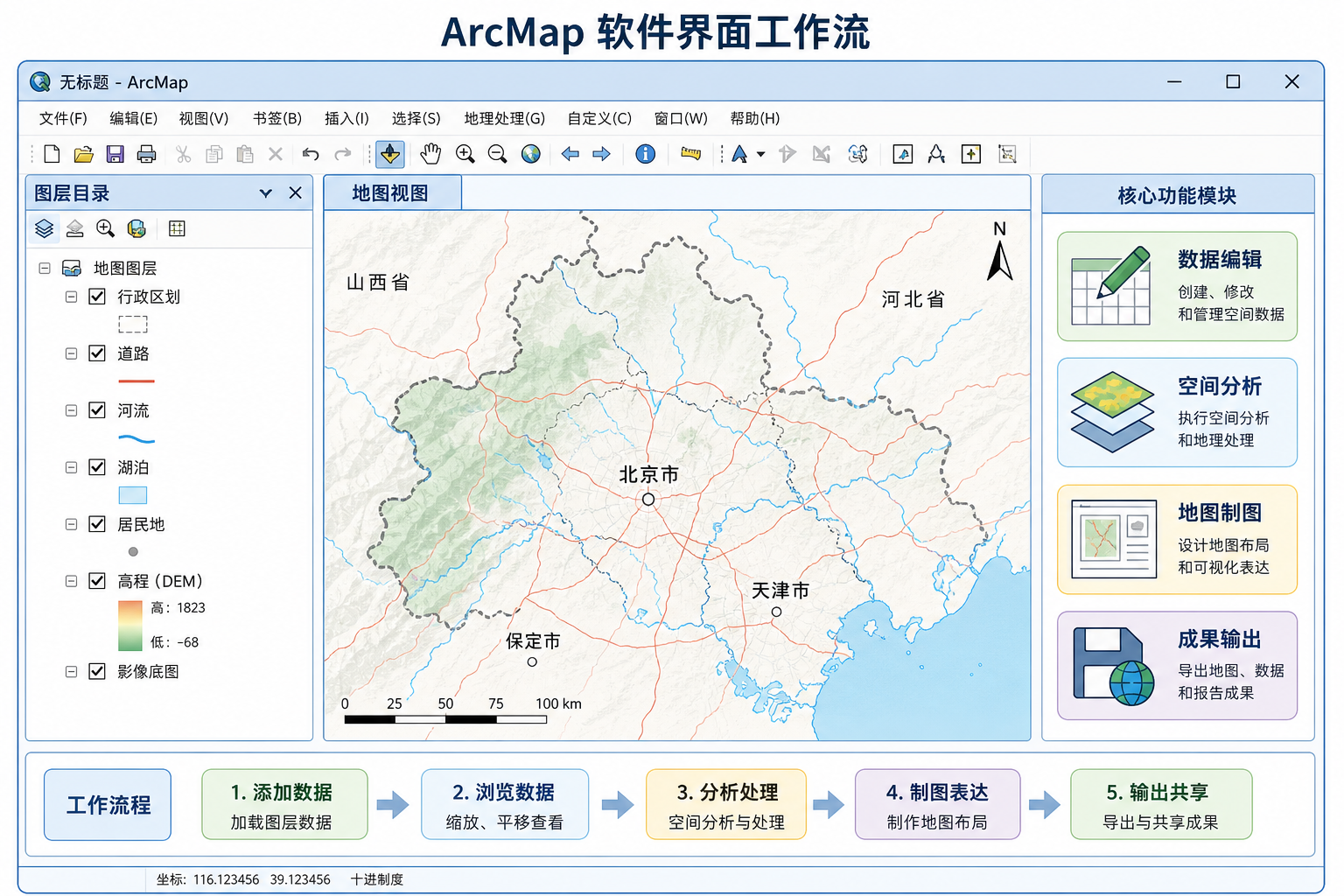Click the last icon in main toolbar
The width and height of the screenshot is (1344, 896).
point(1007,154)
